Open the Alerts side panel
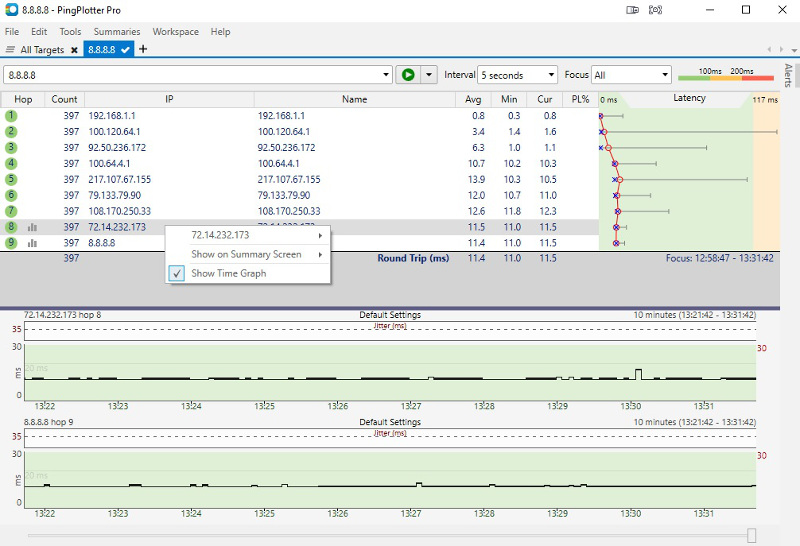The width and height of the screenshot is (800, 546). tap(789, 76)
